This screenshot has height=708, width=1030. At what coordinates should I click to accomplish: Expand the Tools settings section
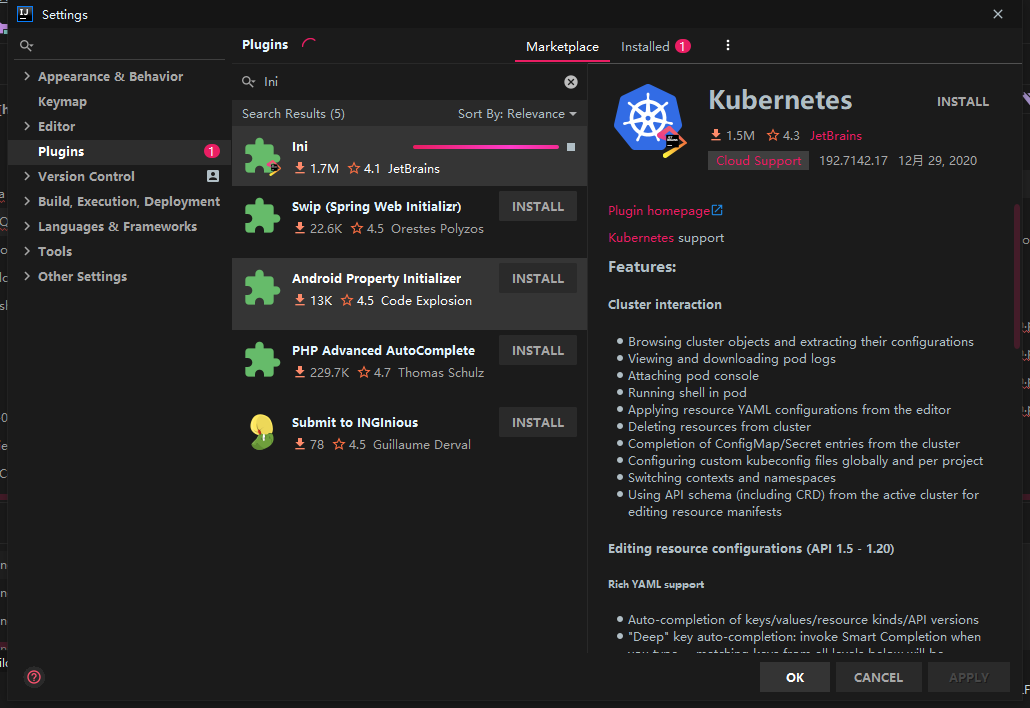[27, 251]
